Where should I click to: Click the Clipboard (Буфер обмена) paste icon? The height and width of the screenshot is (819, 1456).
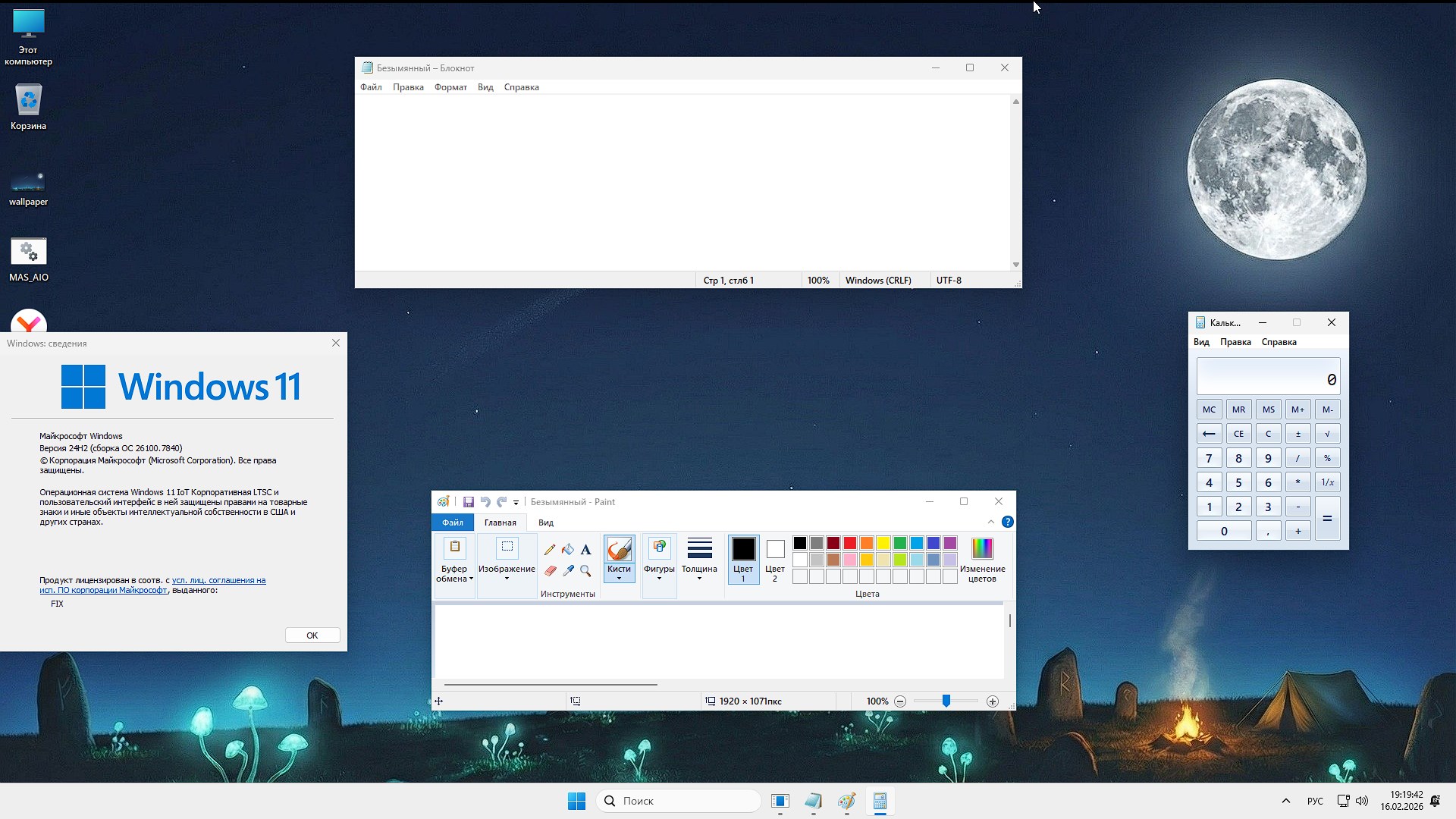455,548
